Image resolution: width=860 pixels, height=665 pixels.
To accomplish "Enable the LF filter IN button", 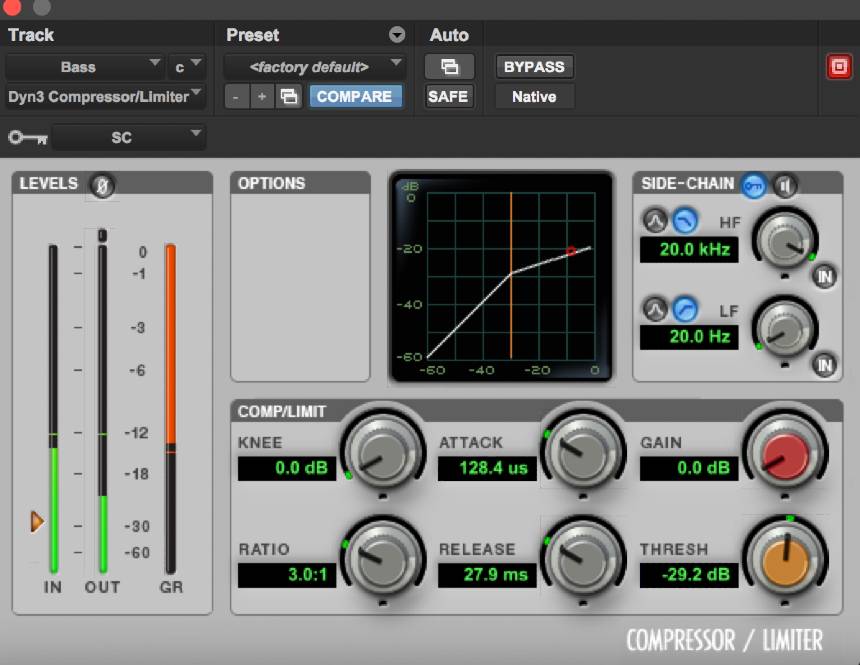I will [825, 365].
